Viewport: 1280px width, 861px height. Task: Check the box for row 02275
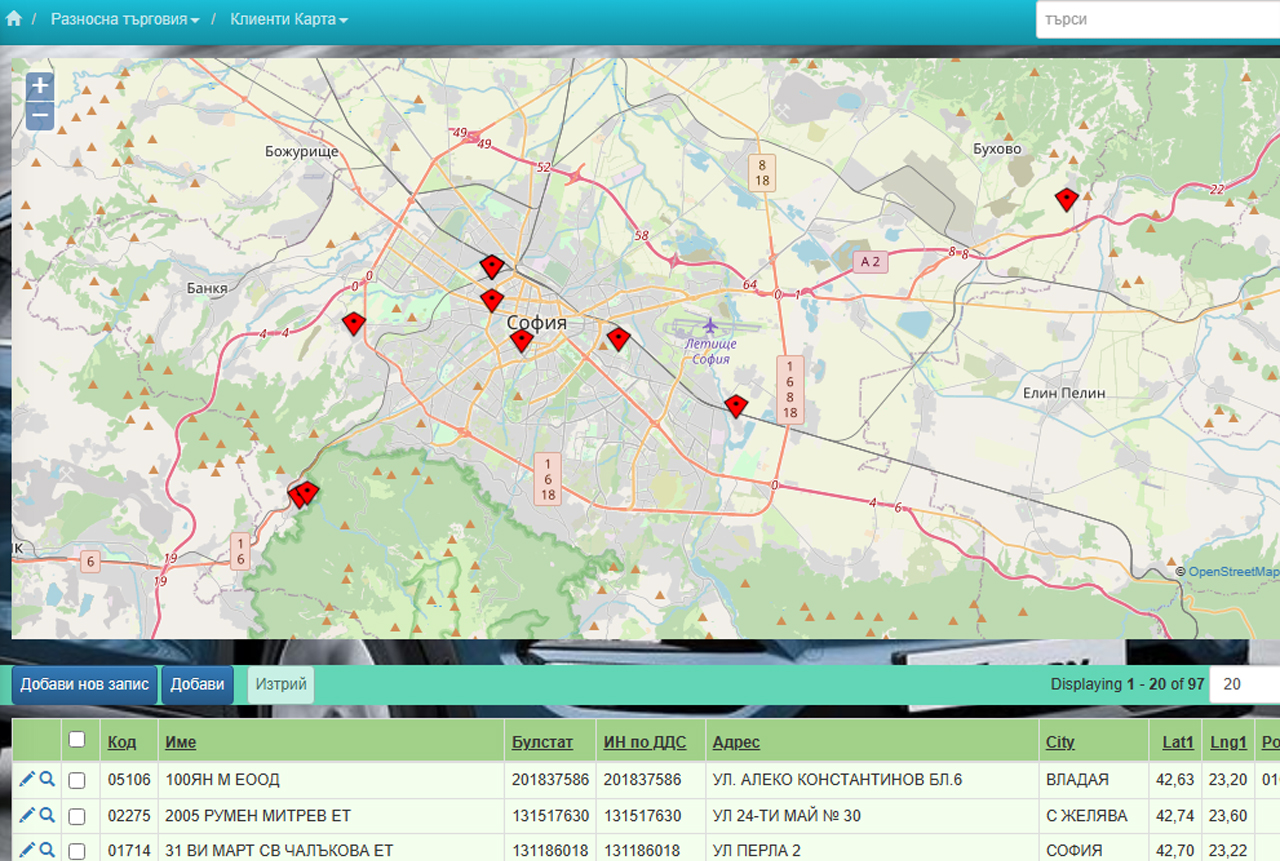tap(77, 816)
